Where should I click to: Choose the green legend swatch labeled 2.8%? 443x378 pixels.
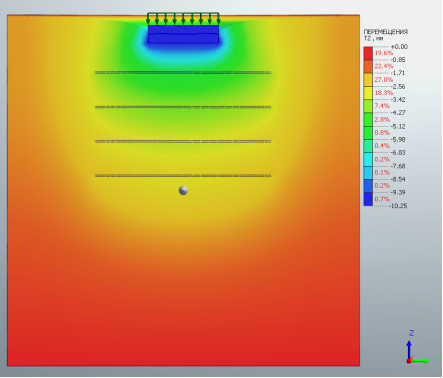(x=368, y=120)
